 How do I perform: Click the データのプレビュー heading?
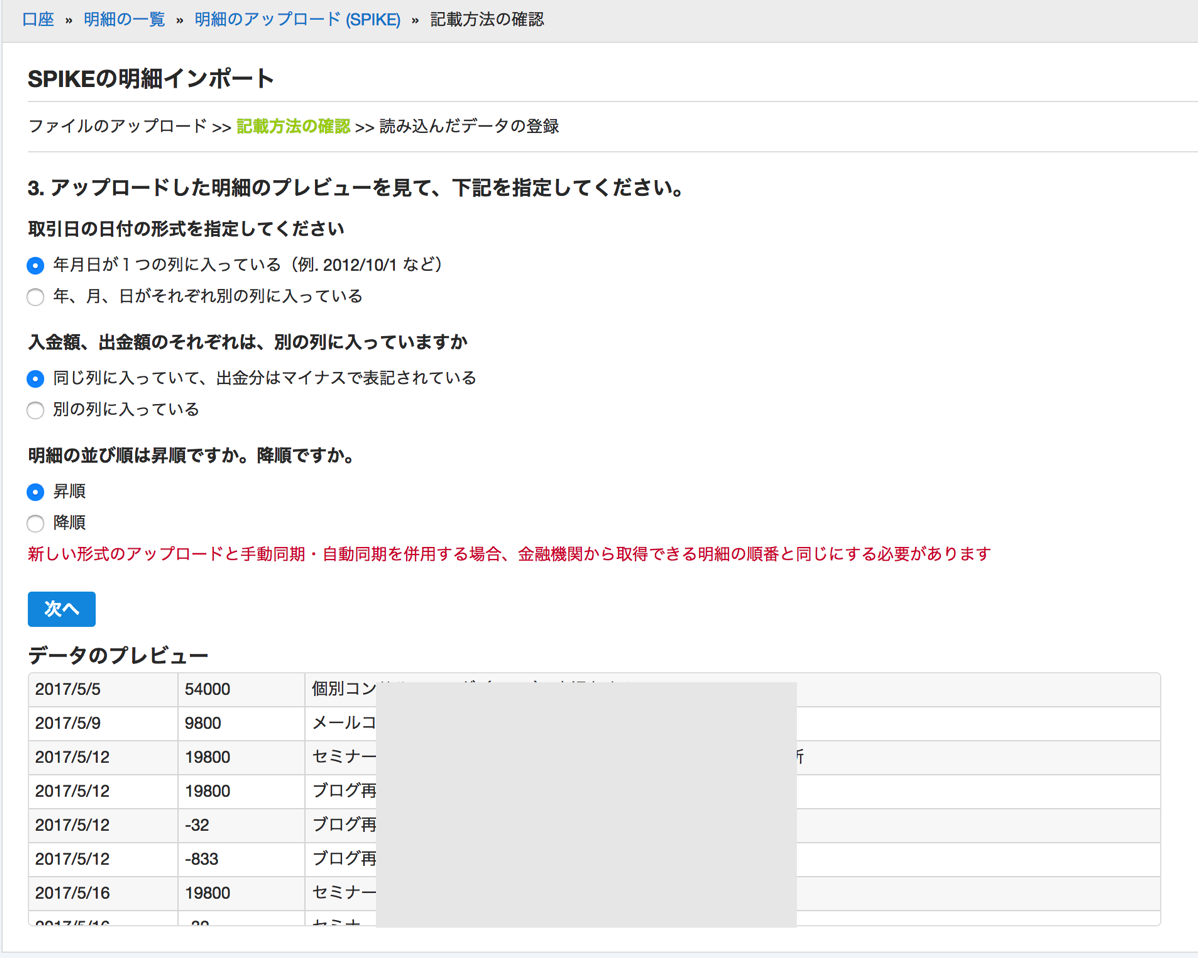[118, 655]
